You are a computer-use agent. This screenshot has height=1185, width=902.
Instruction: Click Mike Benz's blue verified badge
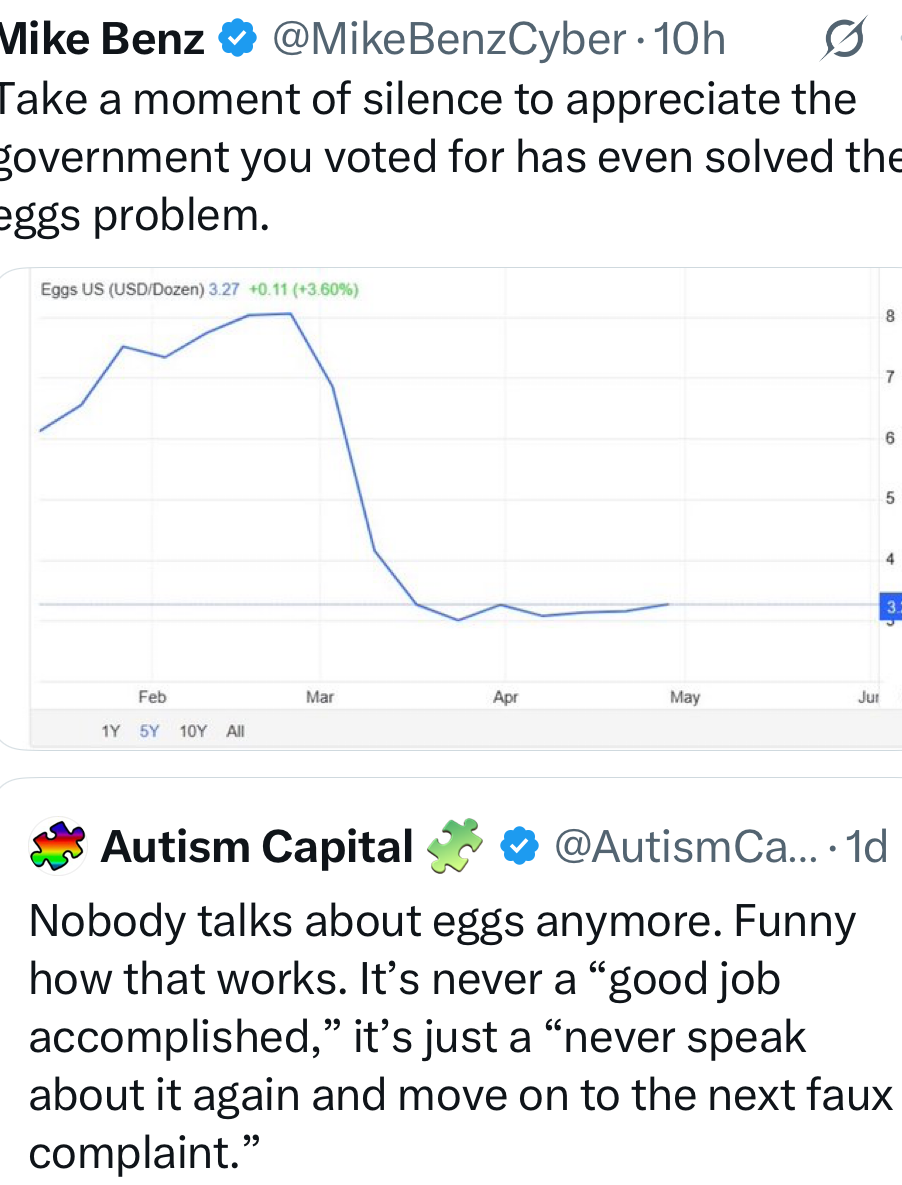coord(235,39)
